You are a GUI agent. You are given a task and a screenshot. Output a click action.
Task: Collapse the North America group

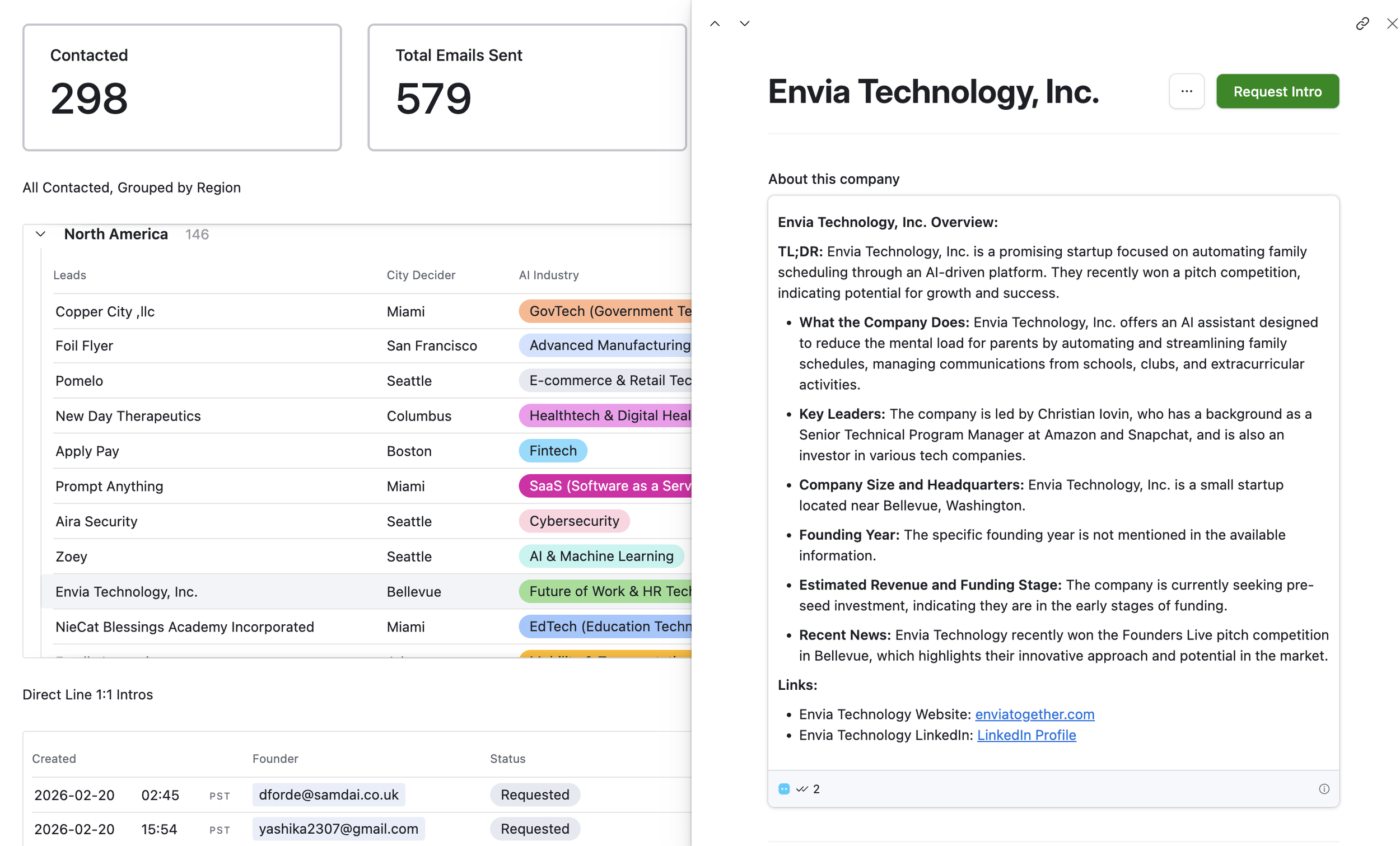pyautogui.click(x=40, y=234)
